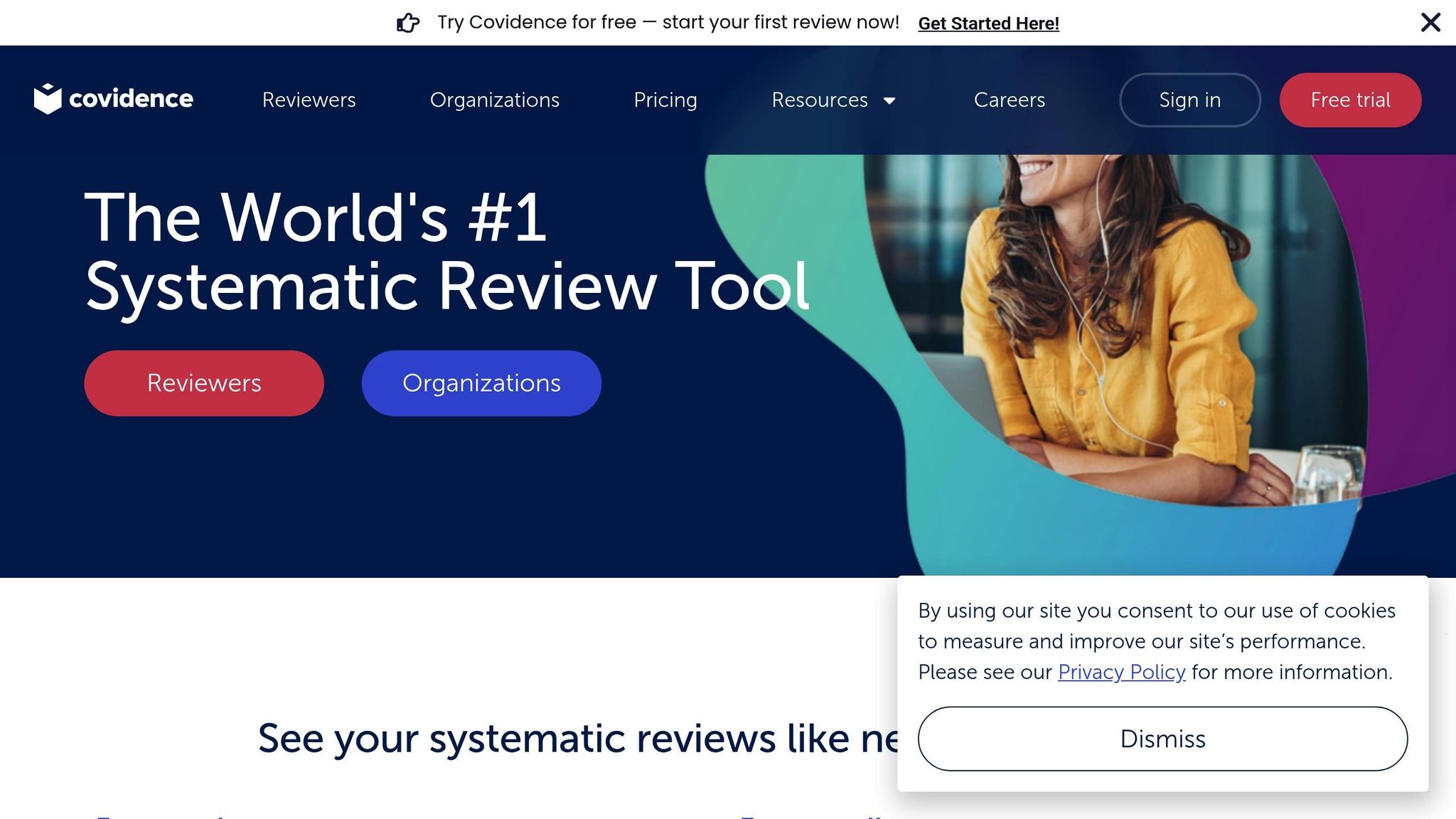Dismiss the cookie consent notice
This screenshot has height=819, width=1456.
1162,739
